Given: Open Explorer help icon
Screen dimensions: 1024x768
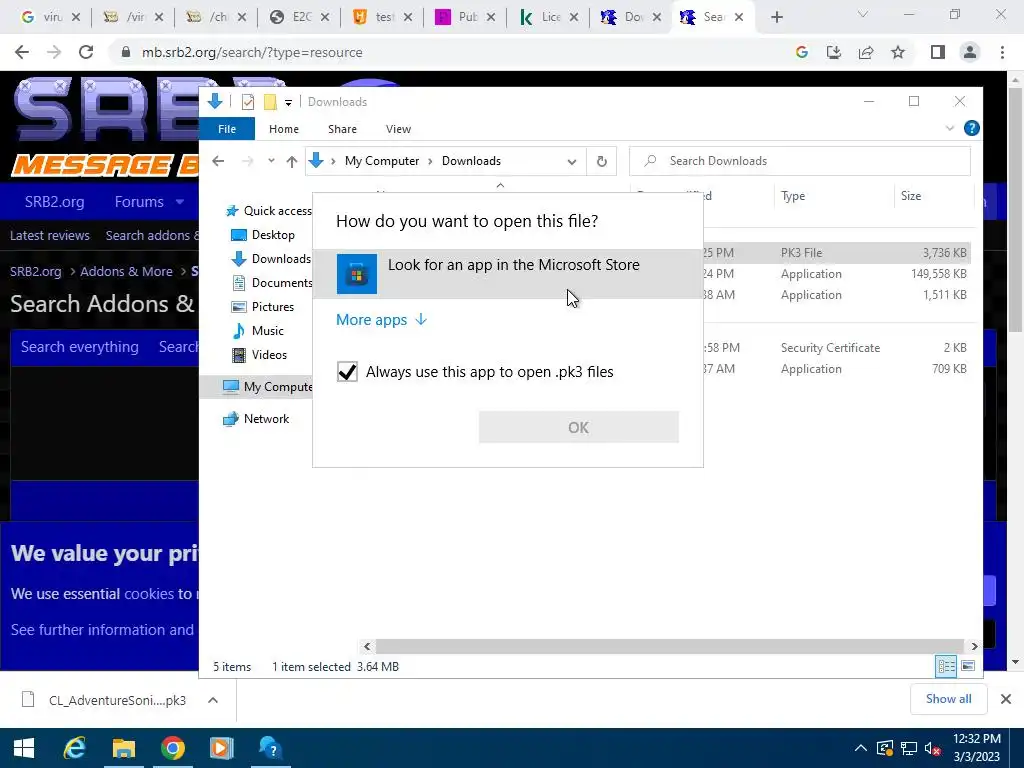Looking at the screenshot, I should [972, 128].
